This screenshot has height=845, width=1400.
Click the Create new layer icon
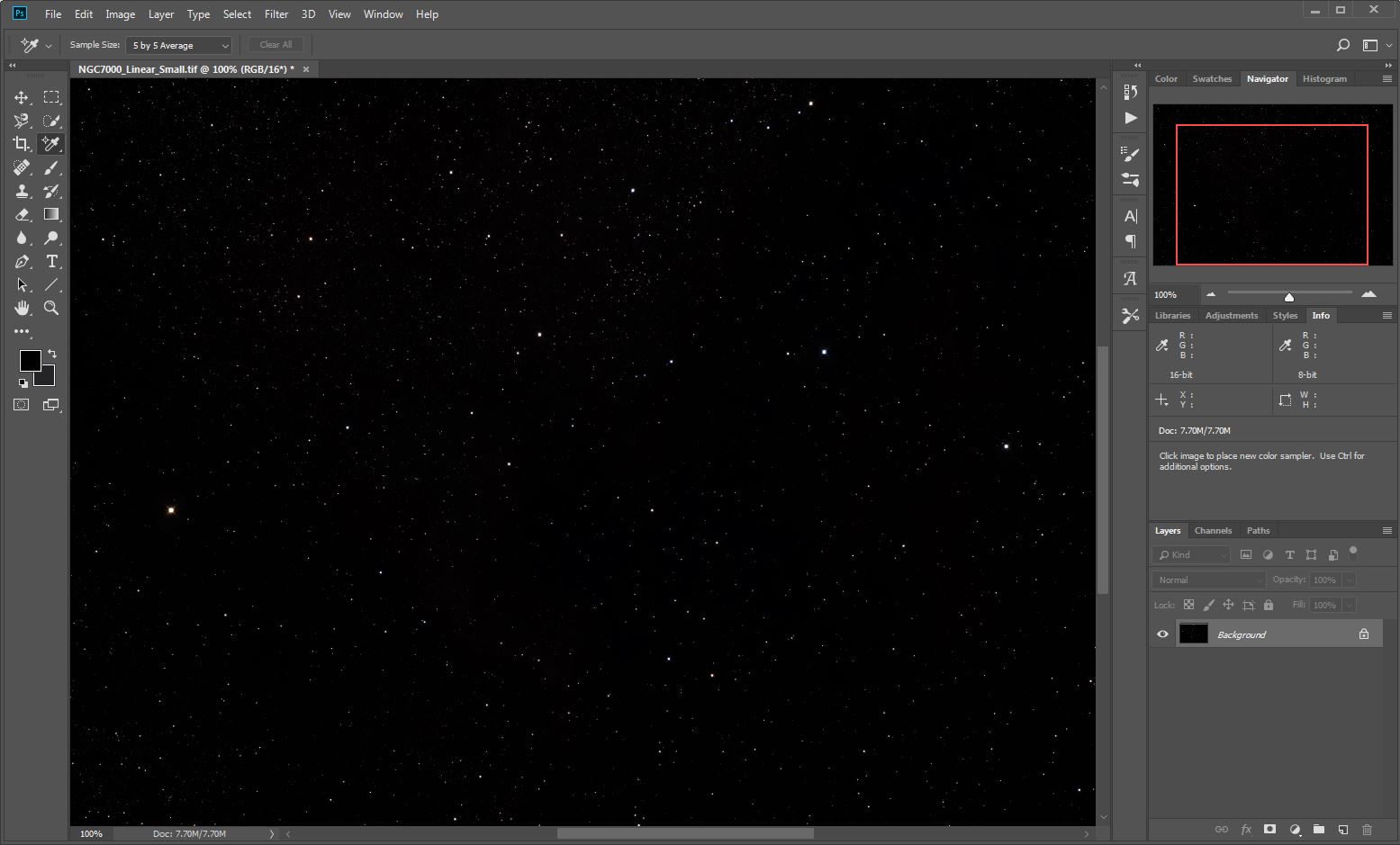click(1342, 829)
